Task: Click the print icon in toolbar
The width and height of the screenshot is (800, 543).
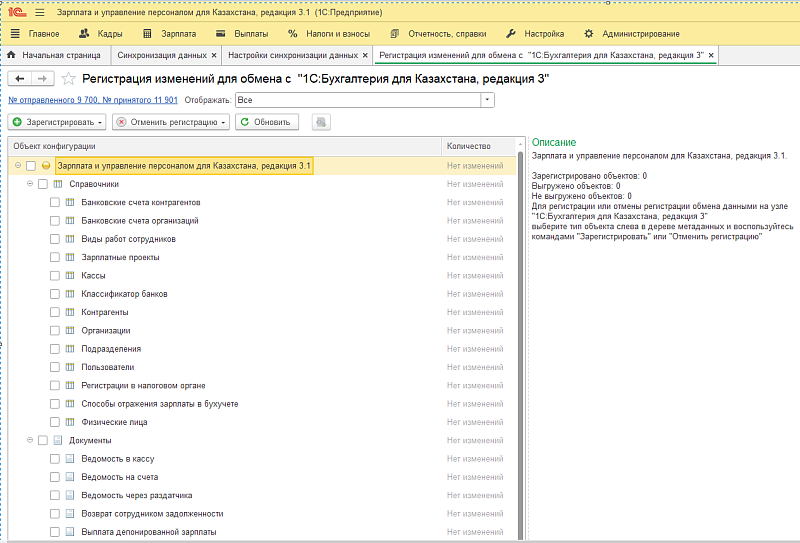Action: (x=320, y=122)
